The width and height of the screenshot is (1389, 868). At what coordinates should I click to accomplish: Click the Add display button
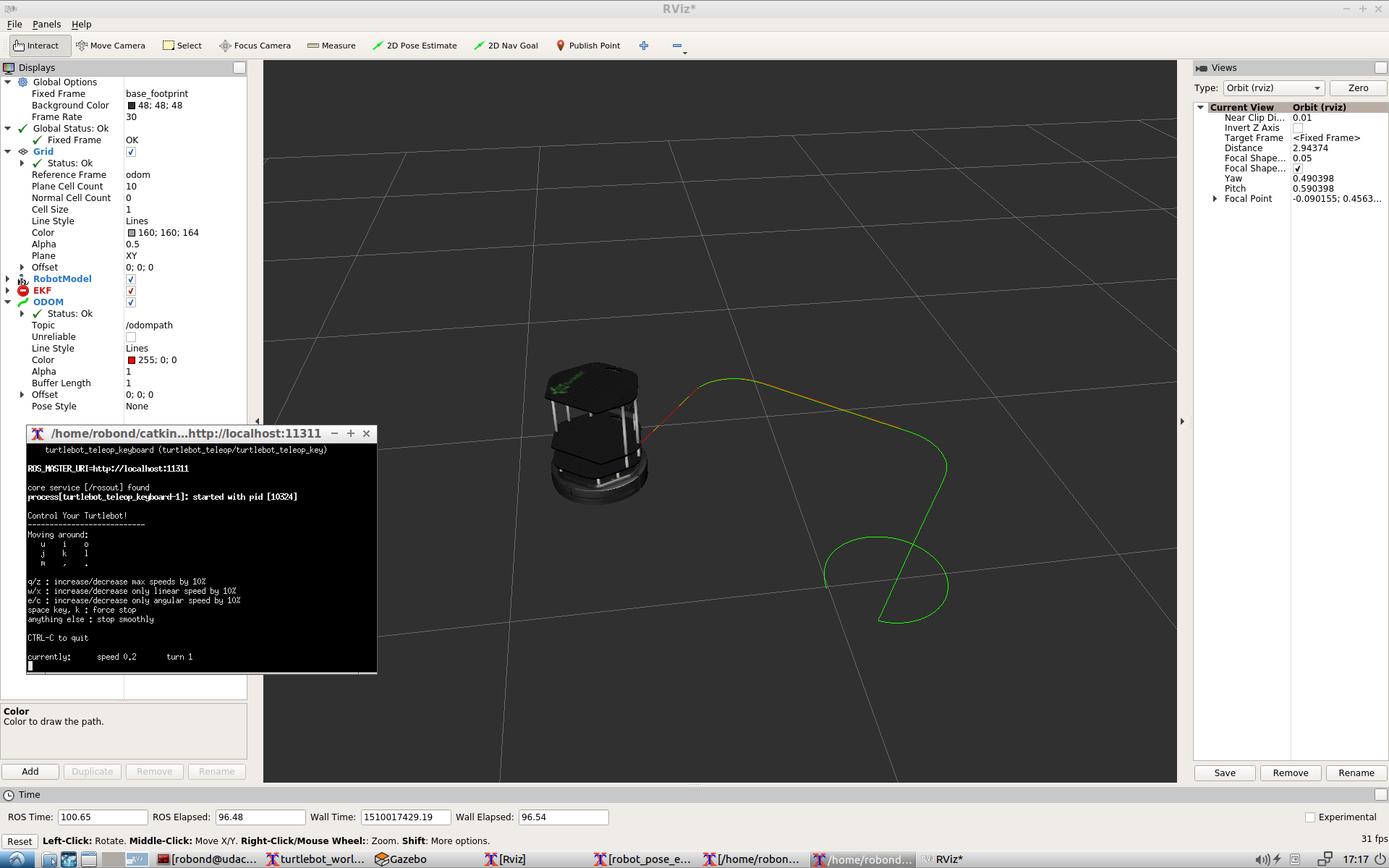click(x=30, y=772)
